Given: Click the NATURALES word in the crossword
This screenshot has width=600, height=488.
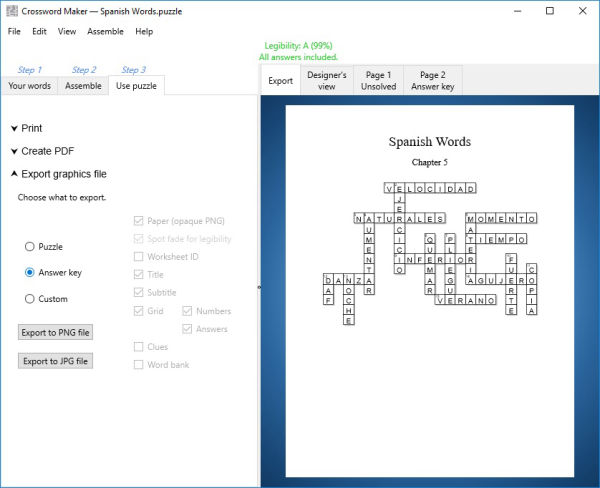Looking at the screenshot, I should pyautogui.click(x=400, y=219).
